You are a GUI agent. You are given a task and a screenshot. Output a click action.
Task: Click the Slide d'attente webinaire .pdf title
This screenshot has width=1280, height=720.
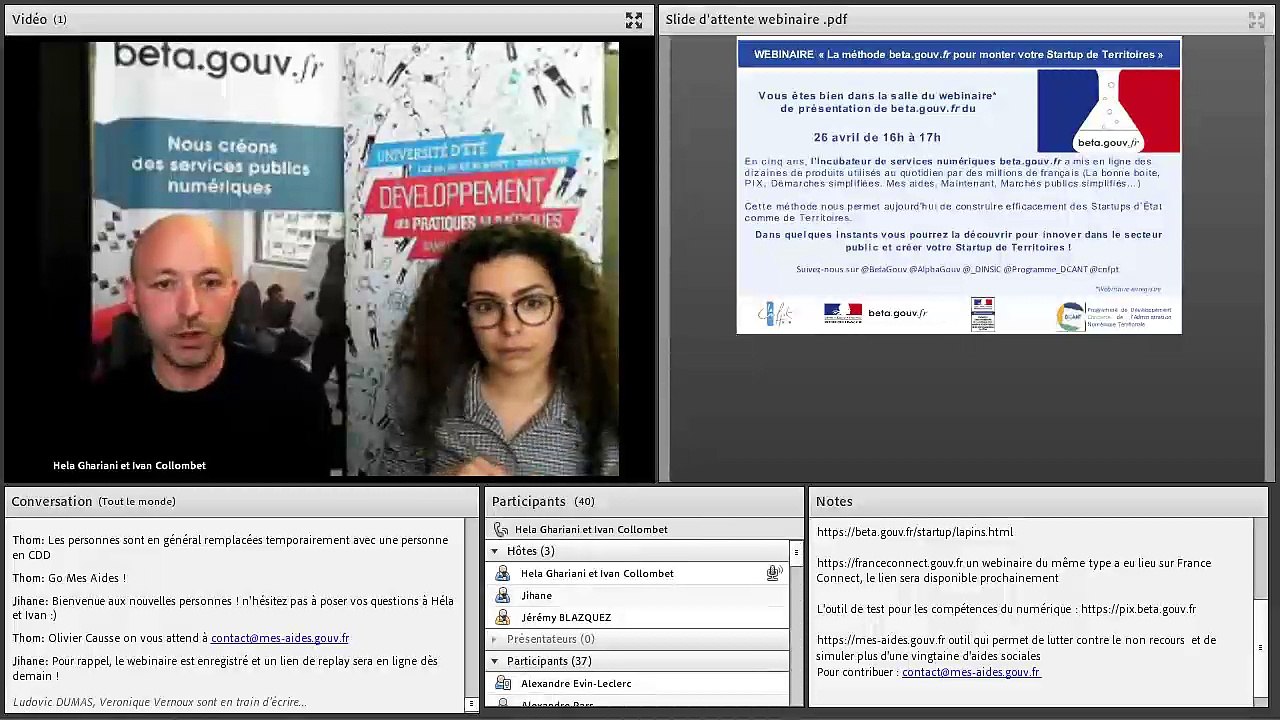coord(757,19)
